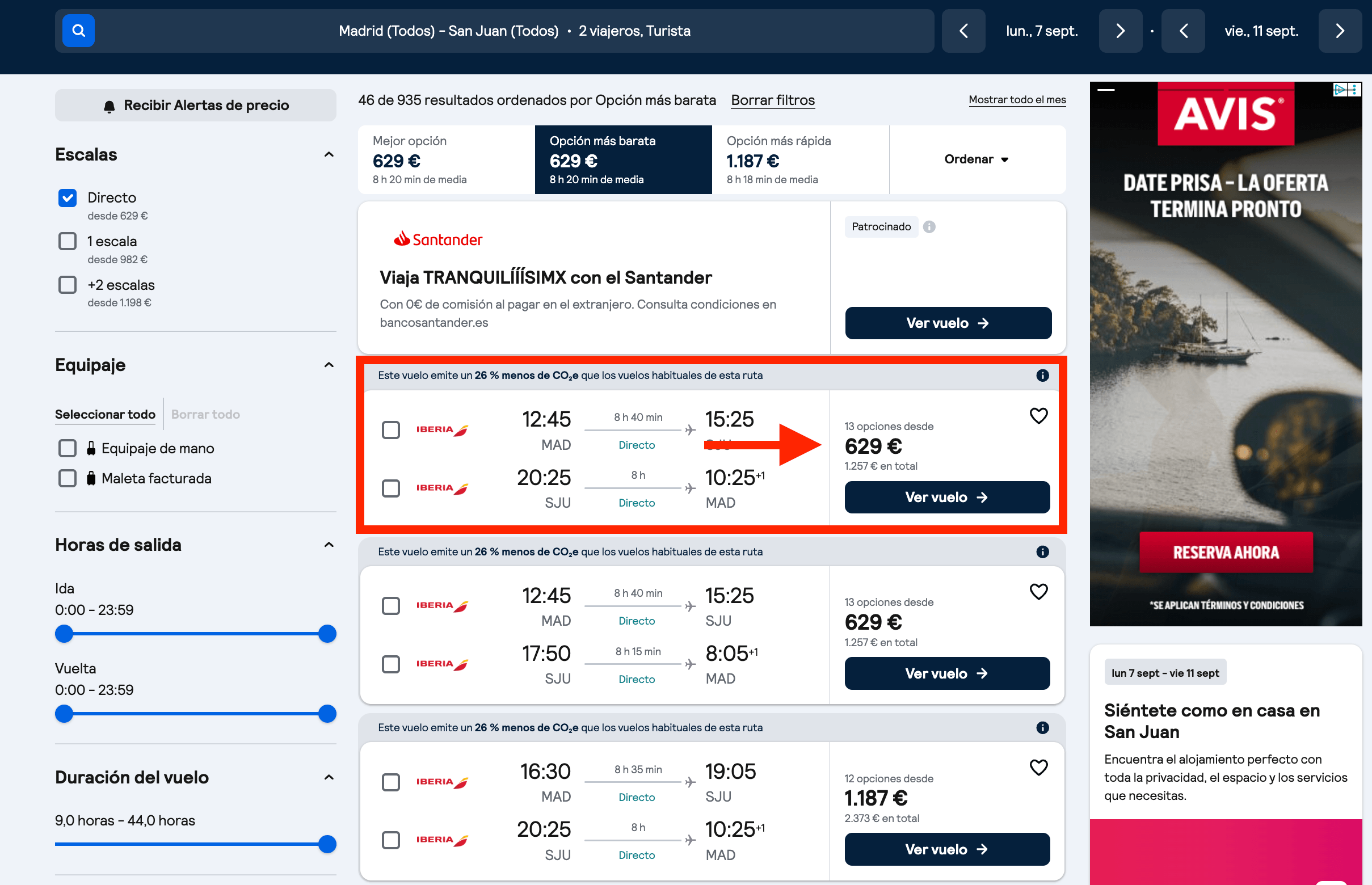Click the lun 7 sept – vie 11 sept tag

(x=1164, y=672)
